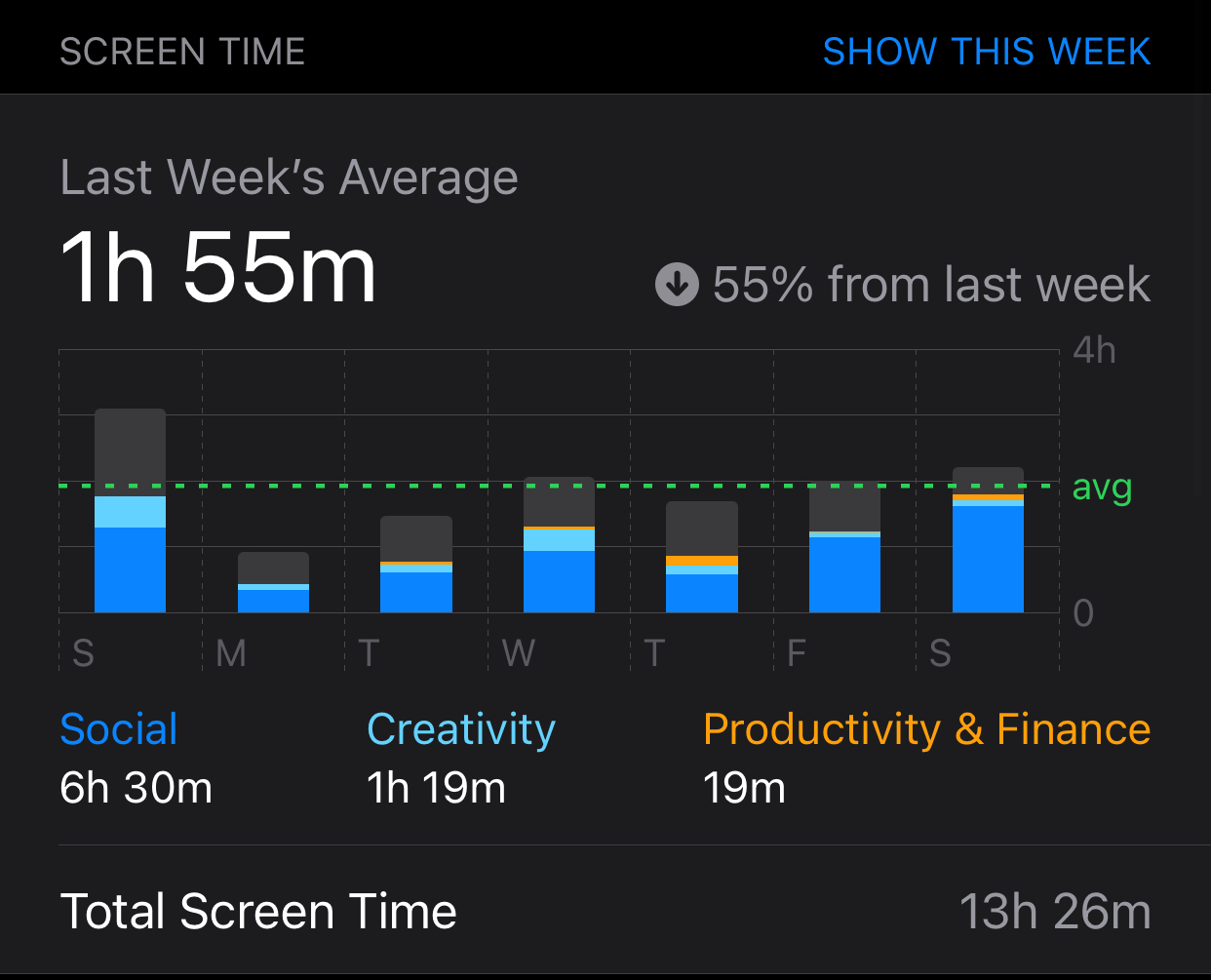Tap the Social category label
The height and width of the screenshot is (980, 1211).
(x=119, y=729)
